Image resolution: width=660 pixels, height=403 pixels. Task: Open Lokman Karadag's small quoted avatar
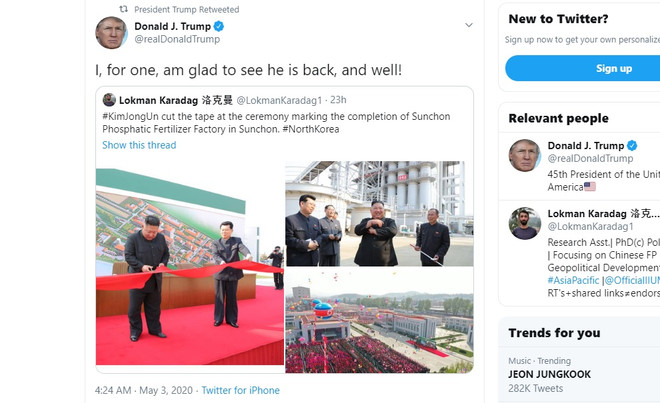pos(109,100)
